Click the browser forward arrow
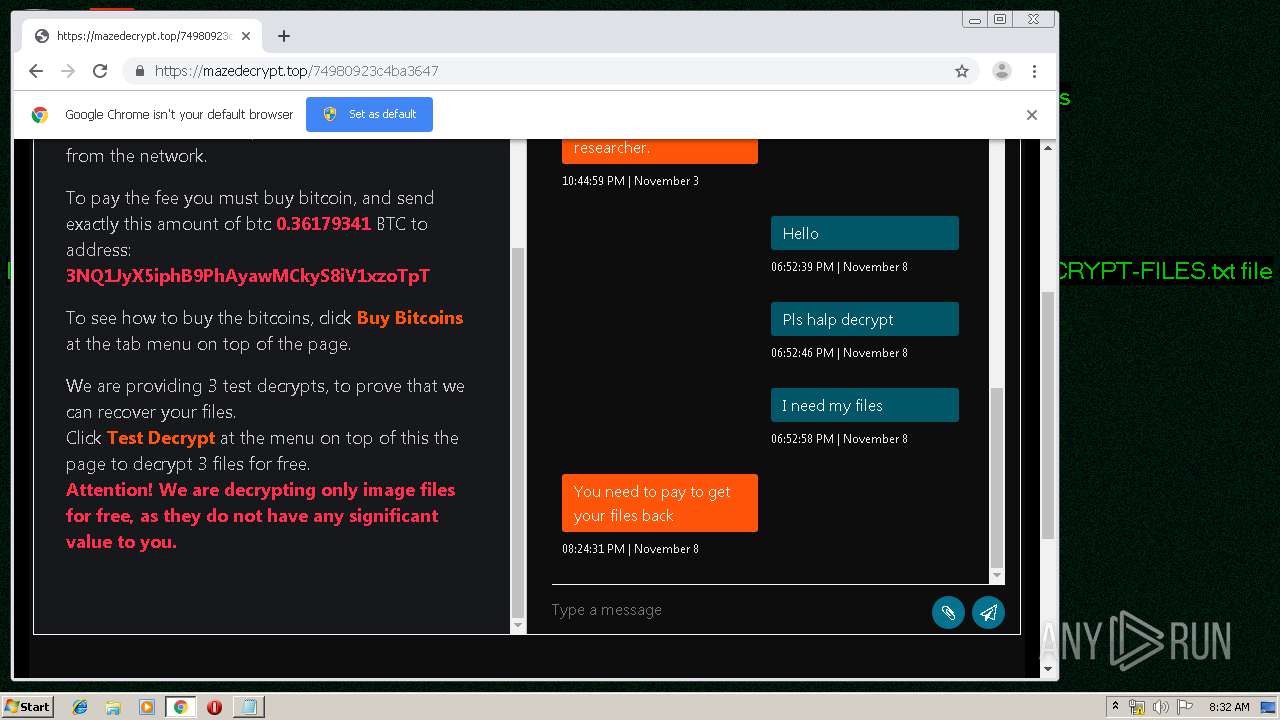The width and height of the screenshot is (1280, 720). [x=68, y=71]
